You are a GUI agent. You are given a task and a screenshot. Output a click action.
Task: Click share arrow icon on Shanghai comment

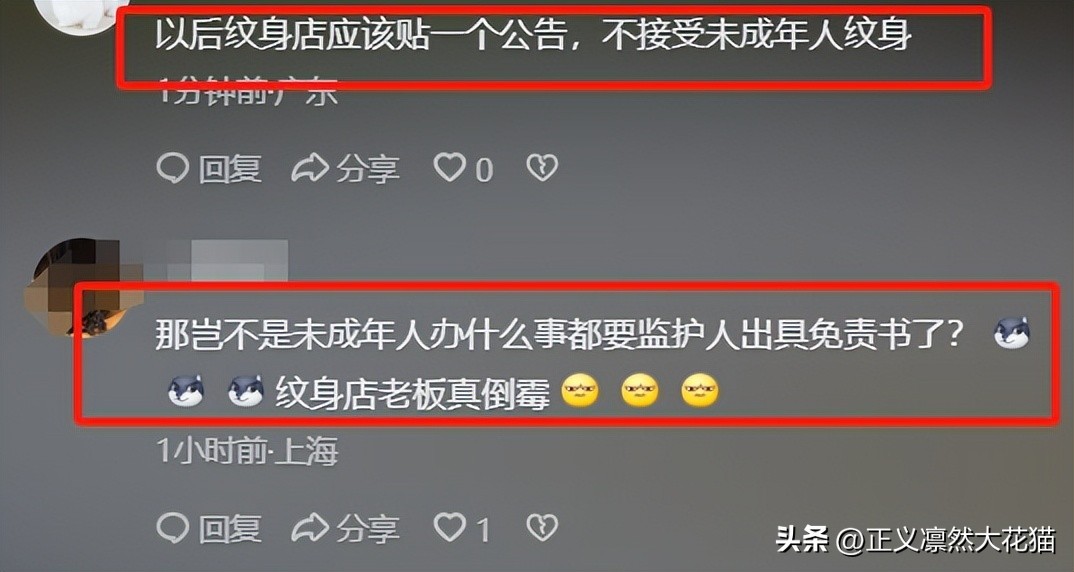point(310,528)
